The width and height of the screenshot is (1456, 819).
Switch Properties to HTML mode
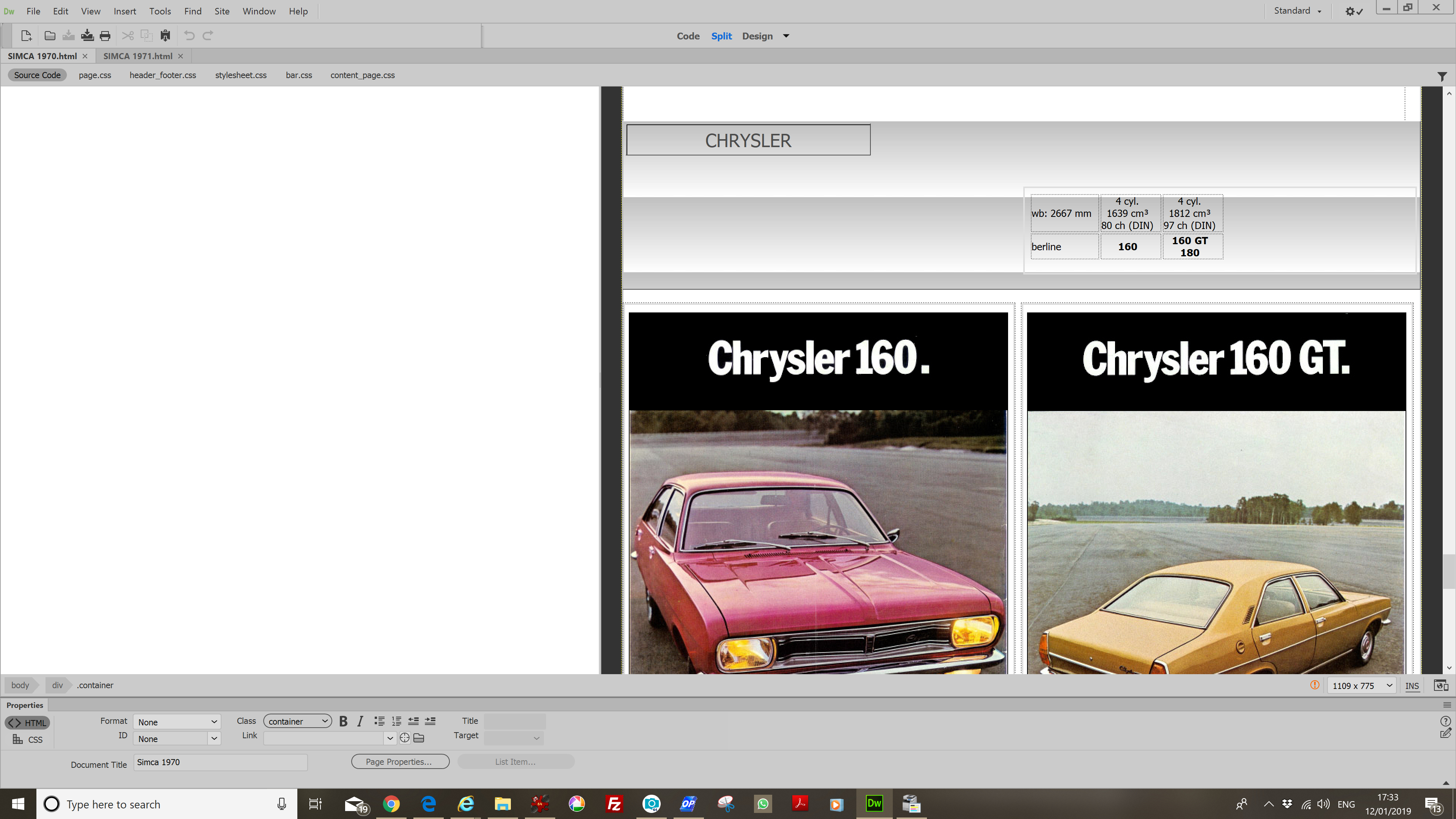click(x=28, y=723)
